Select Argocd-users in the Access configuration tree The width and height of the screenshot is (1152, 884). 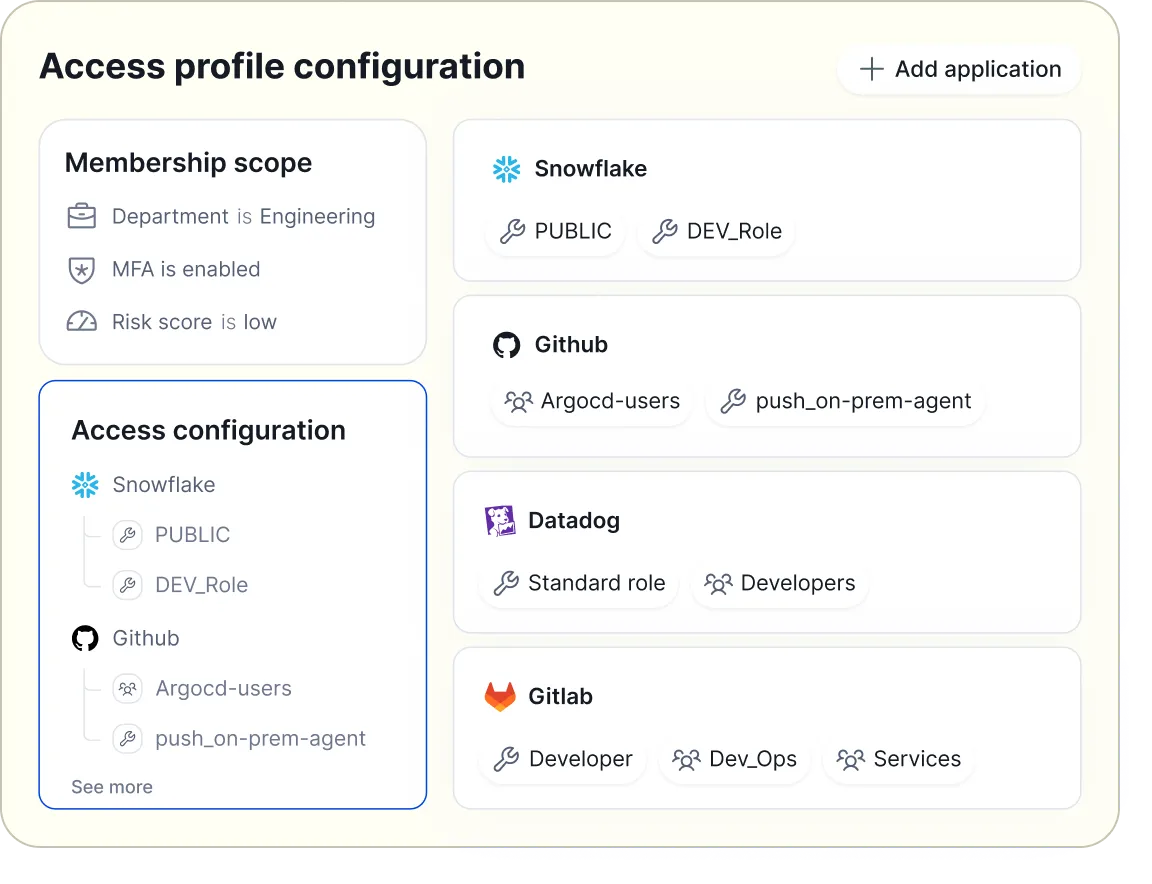[x=223, y=689]
